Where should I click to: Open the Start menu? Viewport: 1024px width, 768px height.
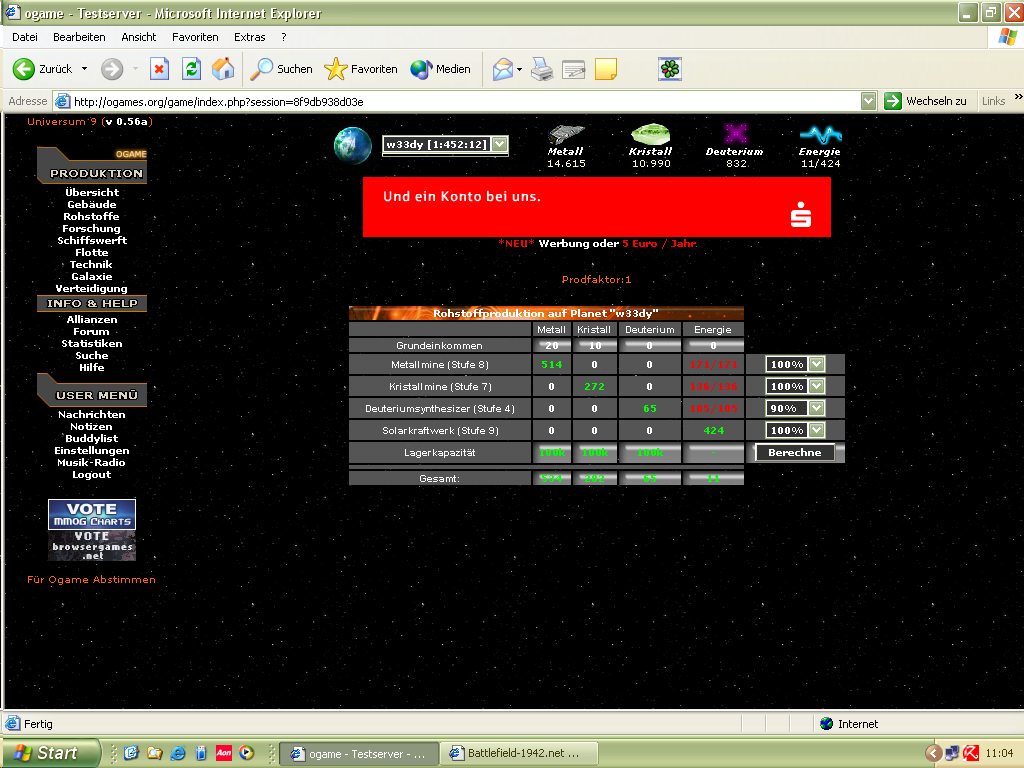(51, 753)
